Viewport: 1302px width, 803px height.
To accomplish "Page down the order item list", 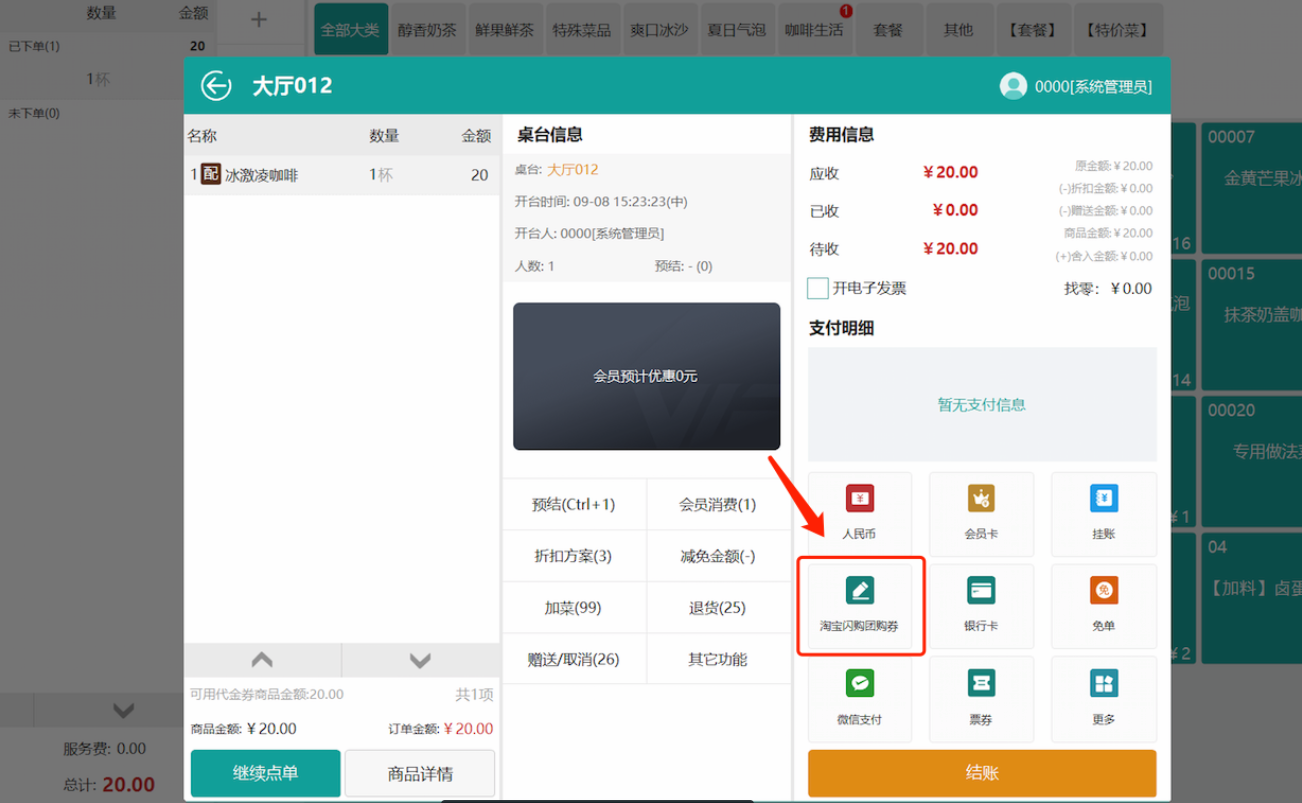I will [x=420, y=660].
